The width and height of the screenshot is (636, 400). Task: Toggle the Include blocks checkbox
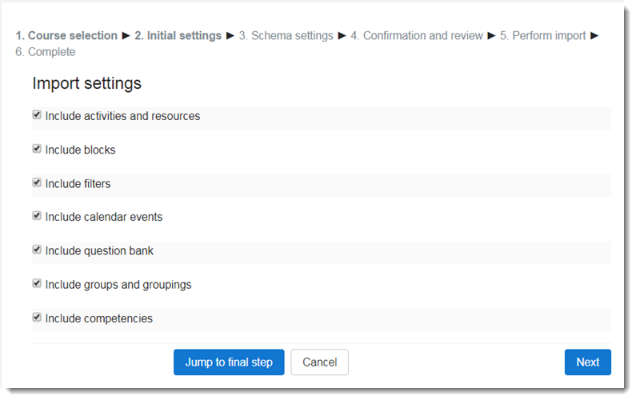[x=37, y=149]
